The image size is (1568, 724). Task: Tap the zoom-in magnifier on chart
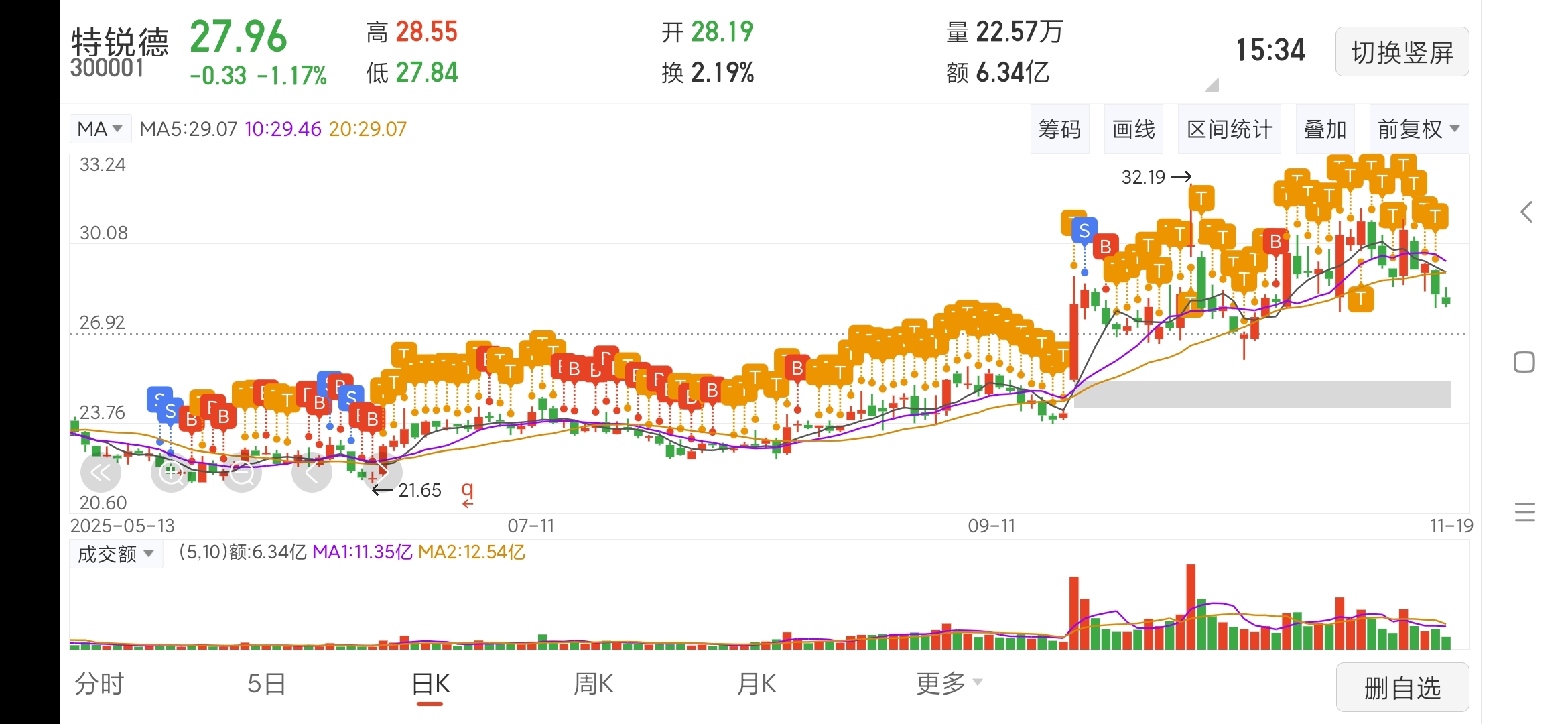171,473
